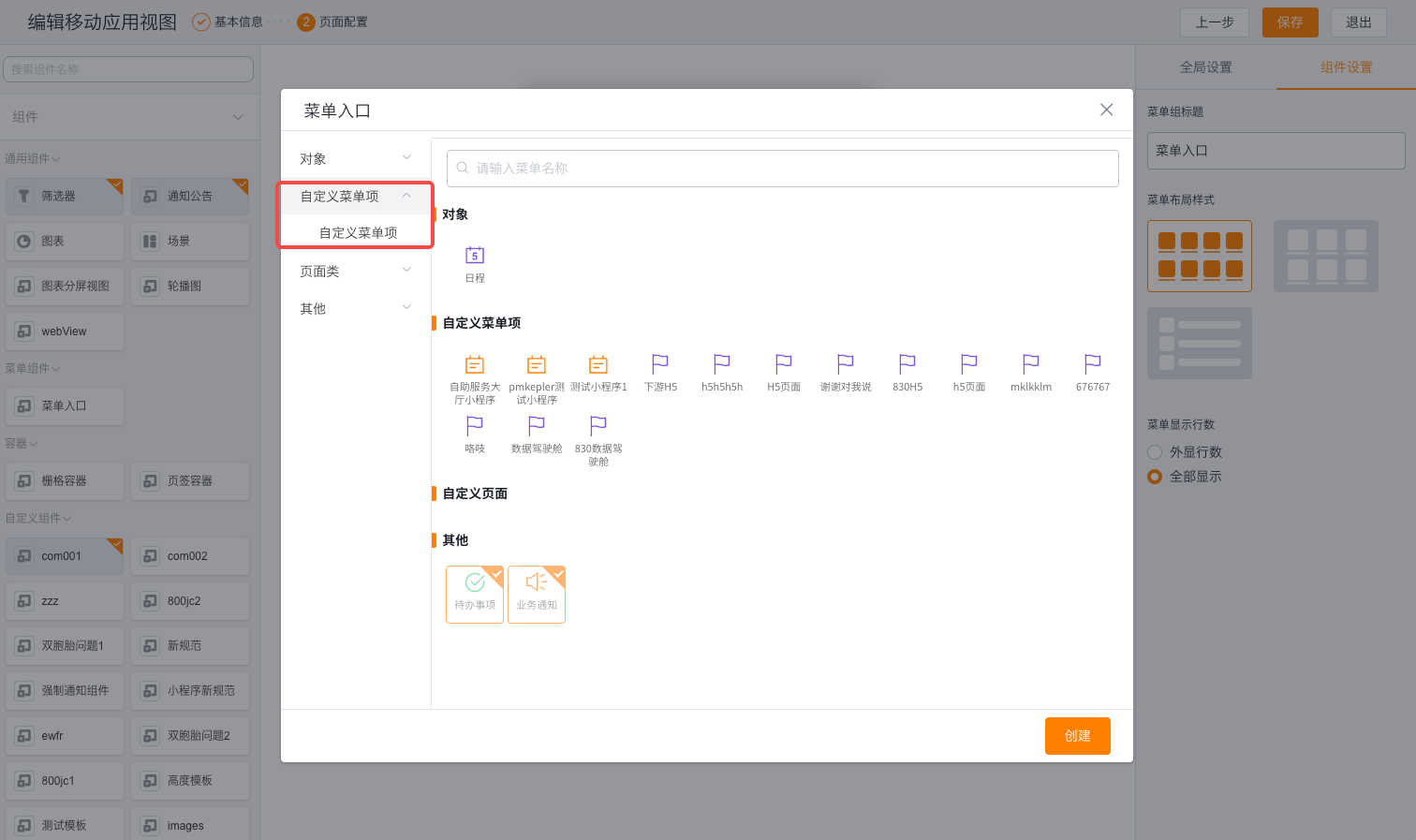Click the webView component in the sidebar
1416x840 pixels.
(64, 331)
